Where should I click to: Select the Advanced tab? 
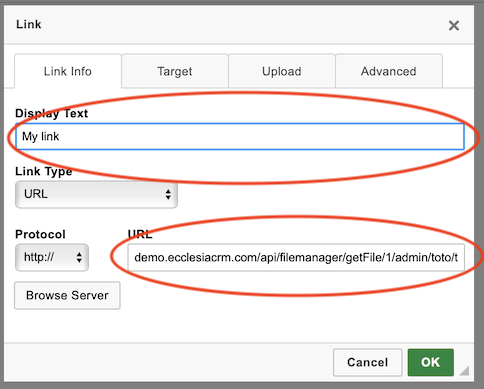(x=389, y=71)
